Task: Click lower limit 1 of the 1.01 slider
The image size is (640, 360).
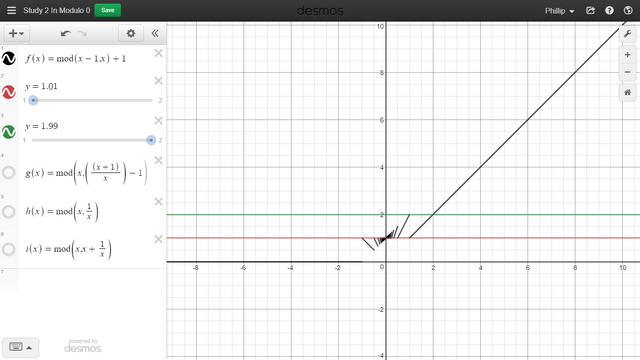Action: (24, 100)
